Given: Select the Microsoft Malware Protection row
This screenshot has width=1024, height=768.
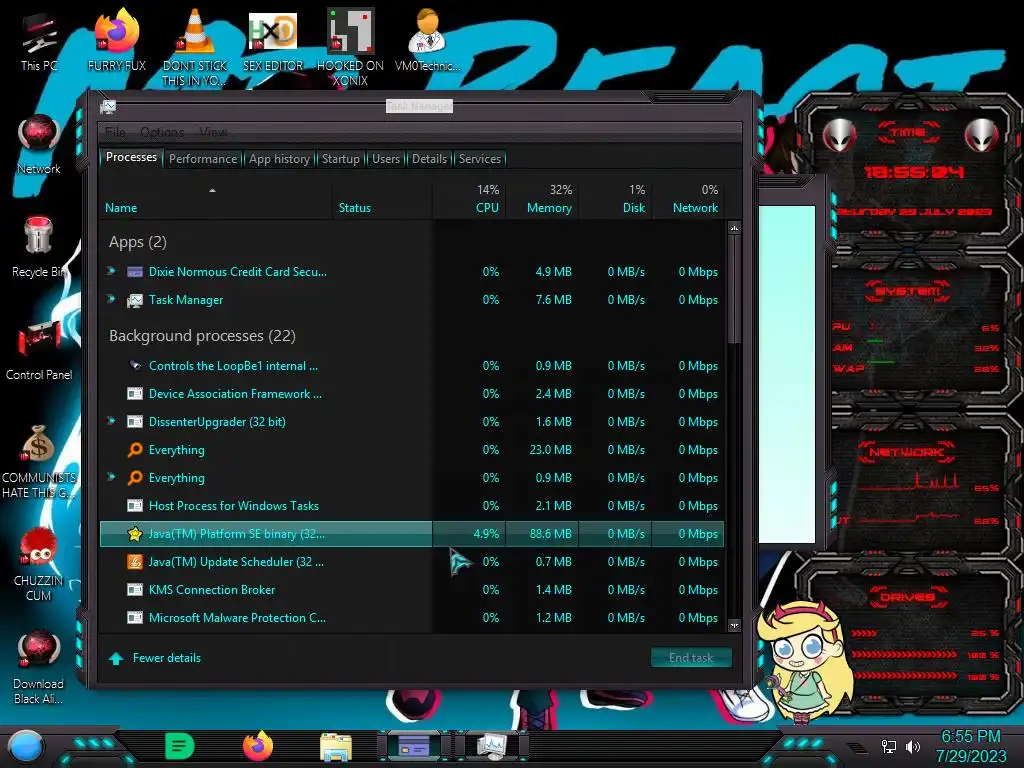Looking at the screenshot, I should point(411,618).
